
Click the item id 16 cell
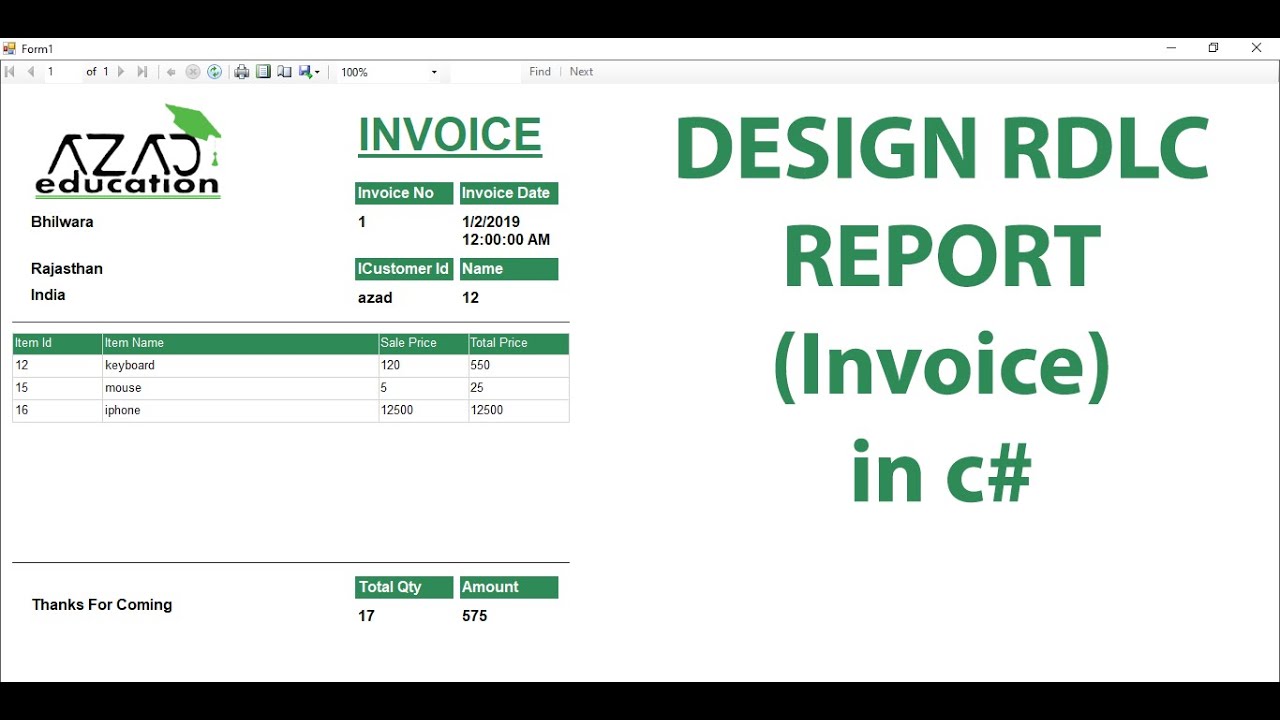(x=57, y=411)
